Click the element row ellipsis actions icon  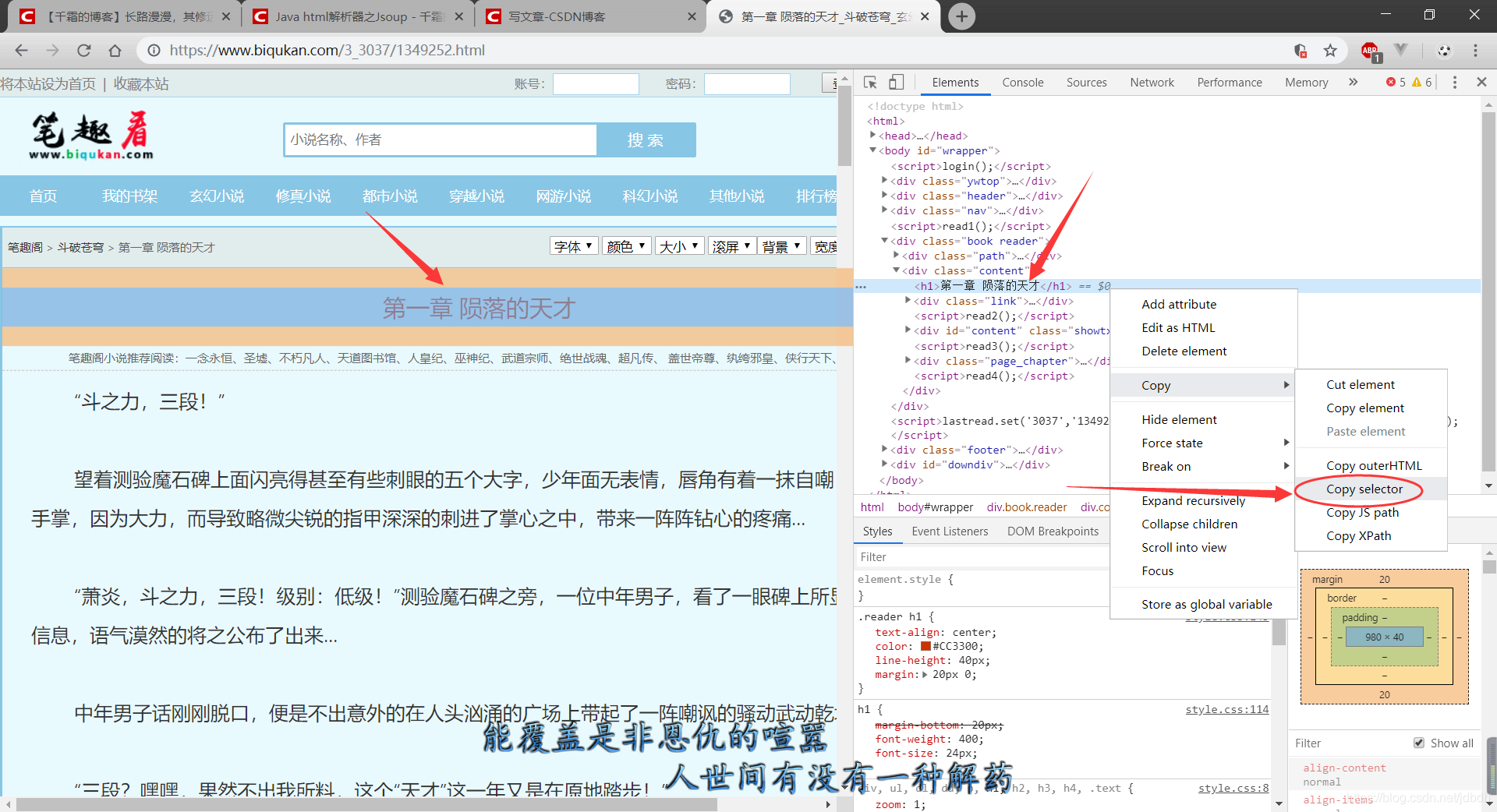pyautogui.click(x=861, y=287)
